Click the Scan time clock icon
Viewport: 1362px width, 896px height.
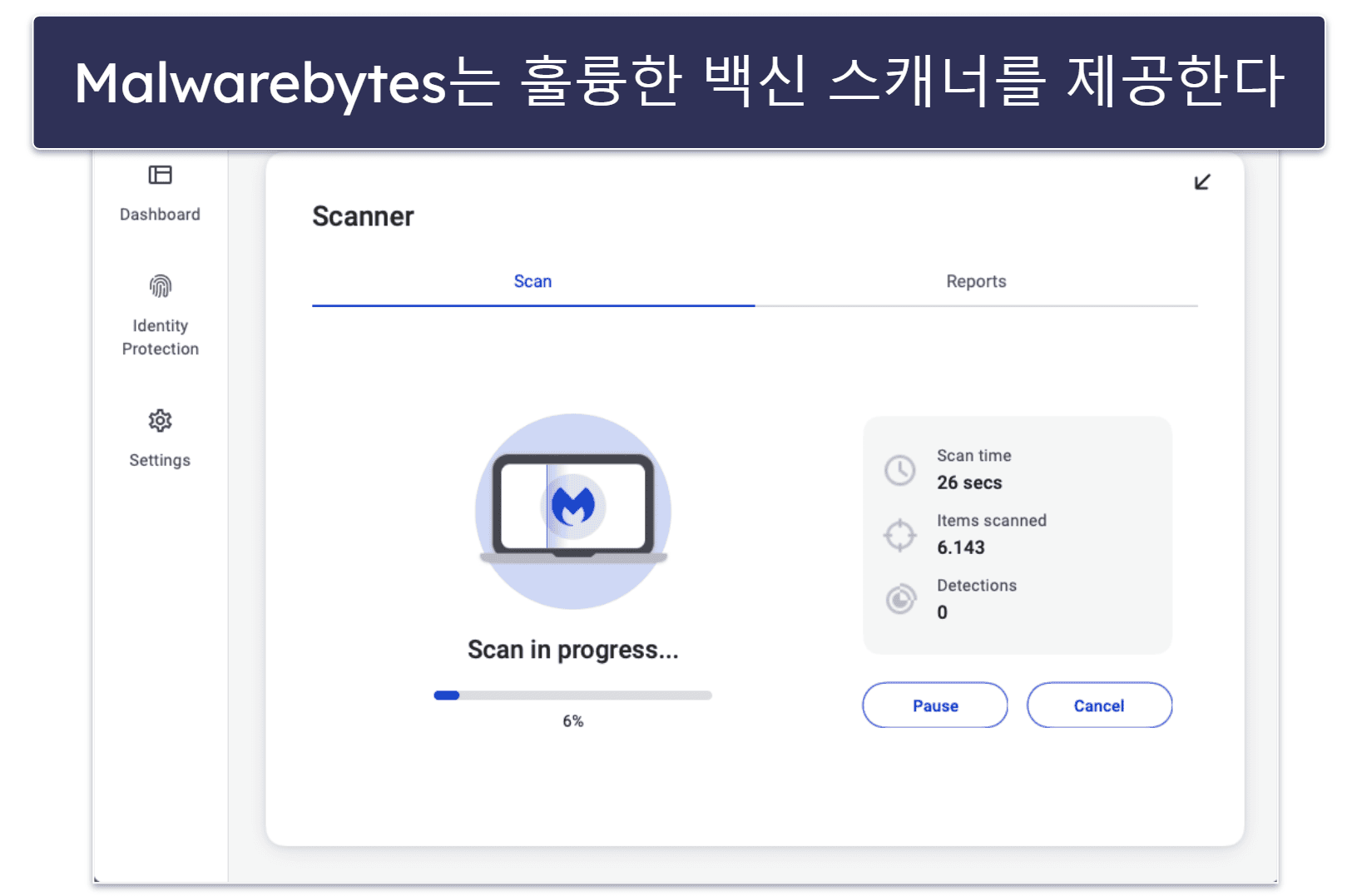[900, 470]
